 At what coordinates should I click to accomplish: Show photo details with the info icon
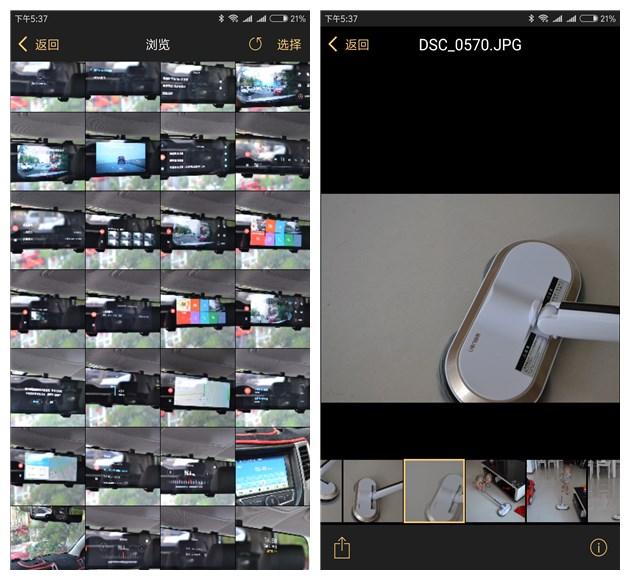click(x=598, y=548)
